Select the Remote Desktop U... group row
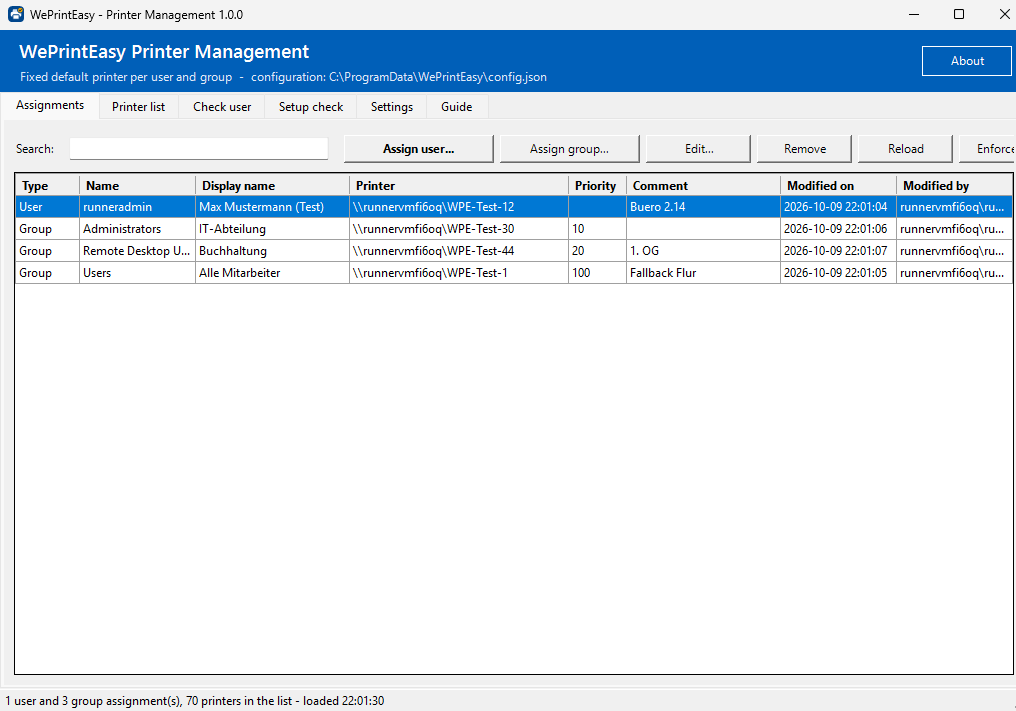Image resolution: width=1016 pixels, height=711 pixels. pos(513,251)
